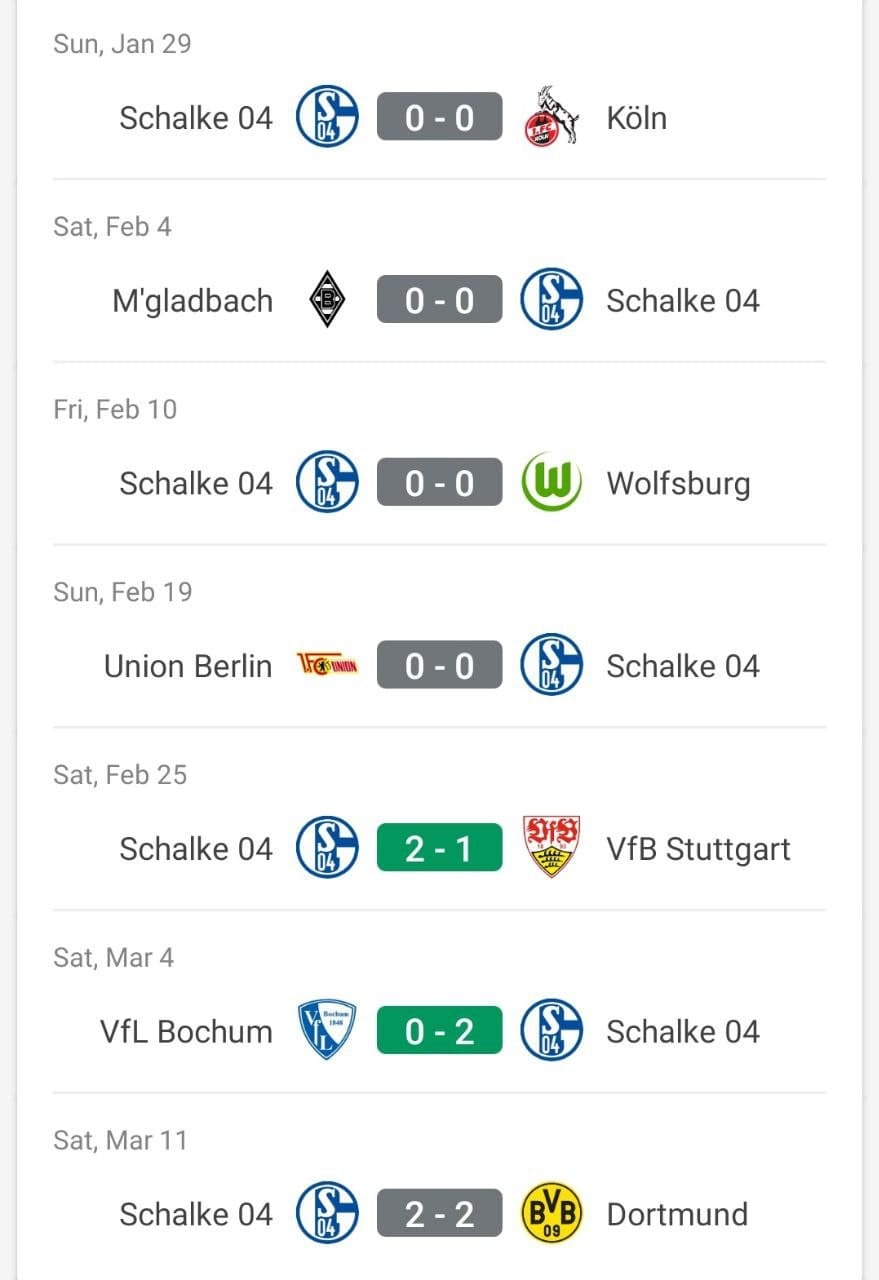
Task: Select the VfB Stuttgart team name
Action: pos(698,849)
